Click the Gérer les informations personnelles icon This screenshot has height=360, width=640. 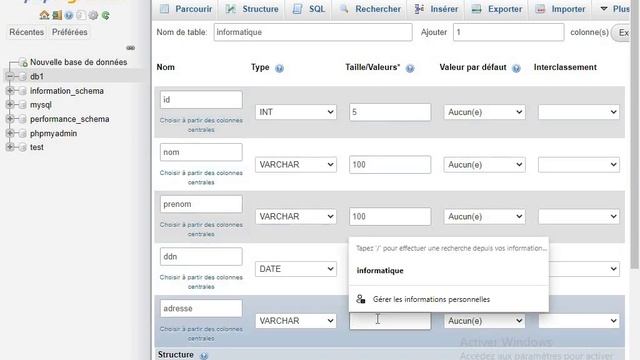[361, 299]
